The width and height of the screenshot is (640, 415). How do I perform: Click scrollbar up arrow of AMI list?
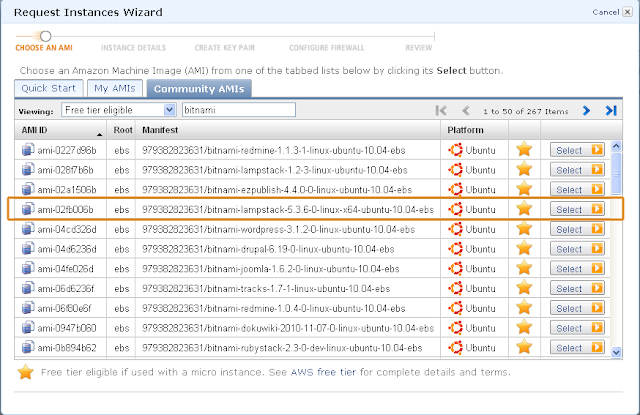[x=616, y=146]
